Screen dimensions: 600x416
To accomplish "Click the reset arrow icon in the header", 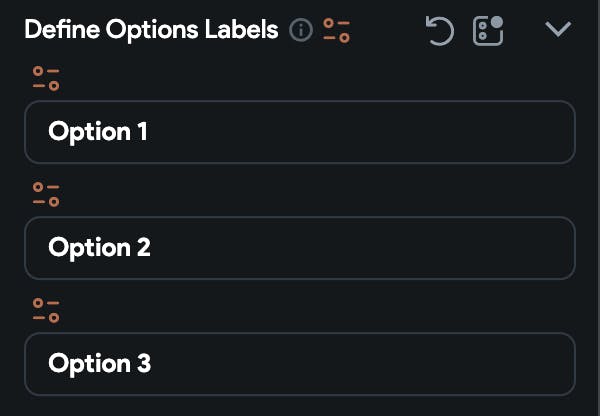I will coord(440,31).
